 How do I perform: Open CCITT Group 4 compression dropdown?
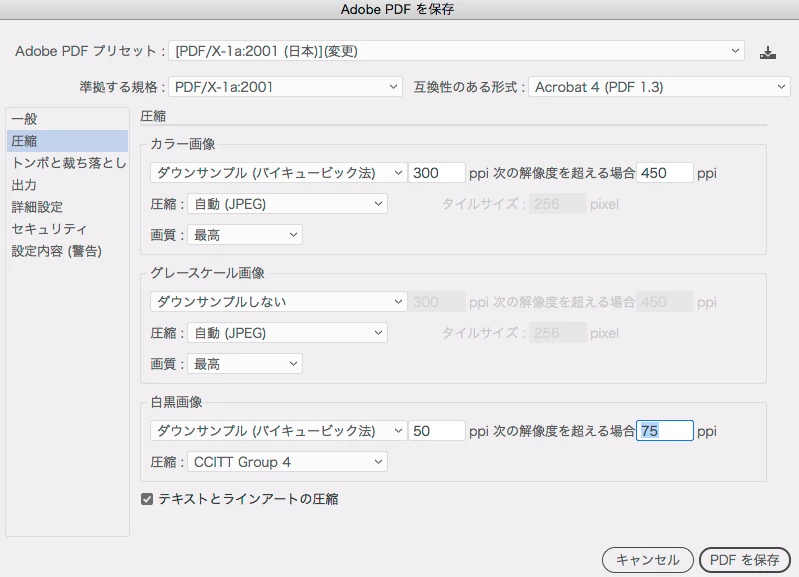pyautogui.click(x=287, y=462)
